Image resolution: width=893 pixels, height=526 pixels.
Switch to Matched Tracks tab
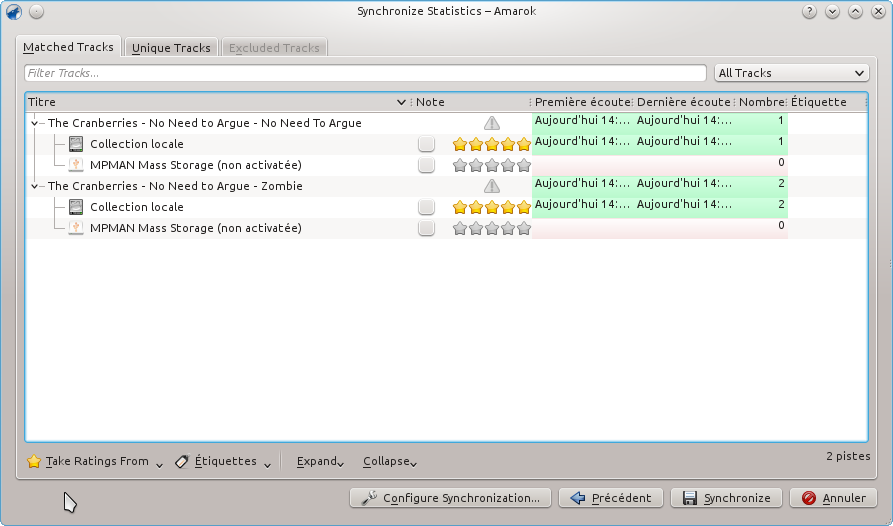tap(68, 47)
